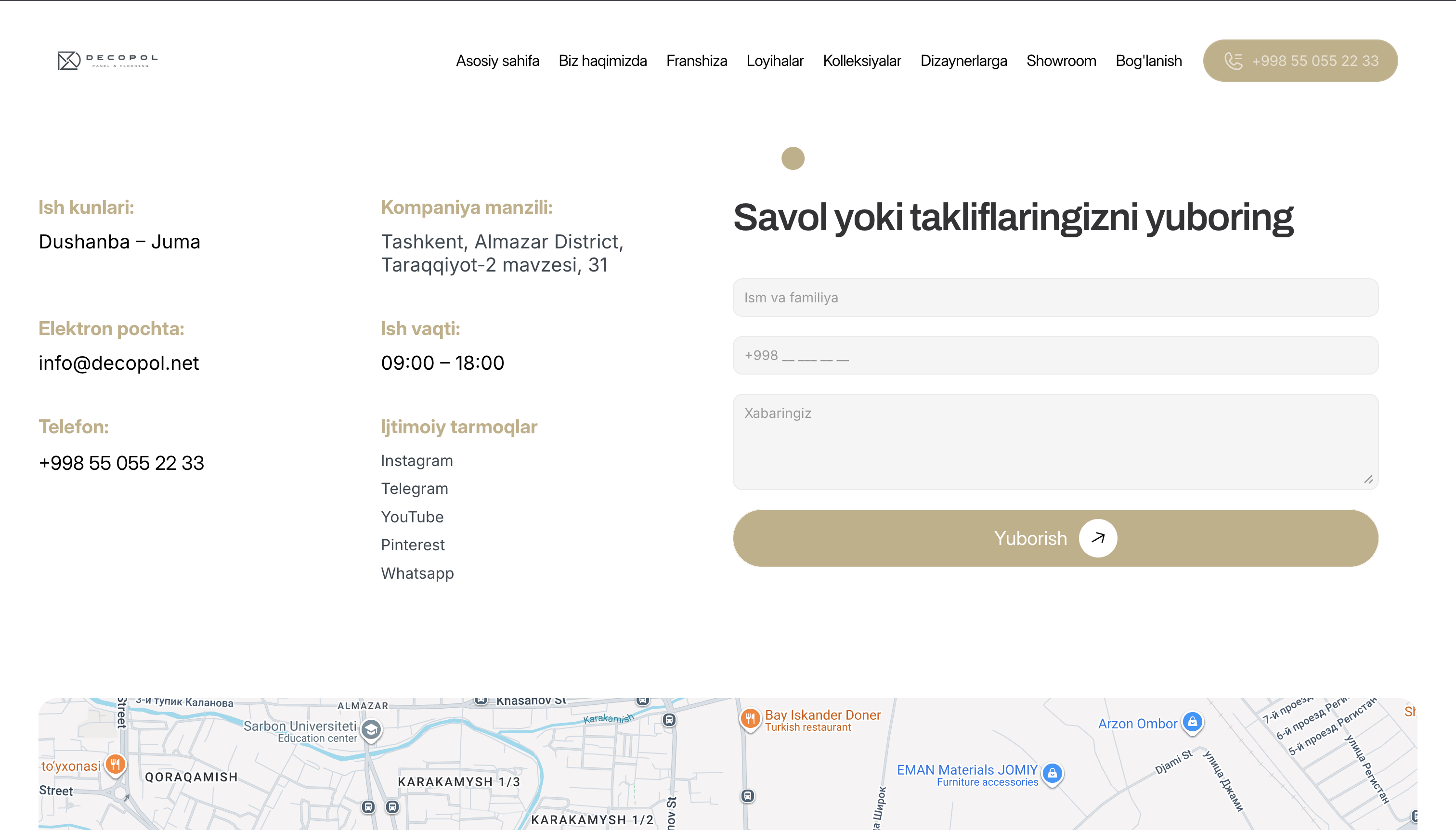Focus the +998 phone number field
The height and width of the screenshot is (830, 1456).
pos(1055,355)
